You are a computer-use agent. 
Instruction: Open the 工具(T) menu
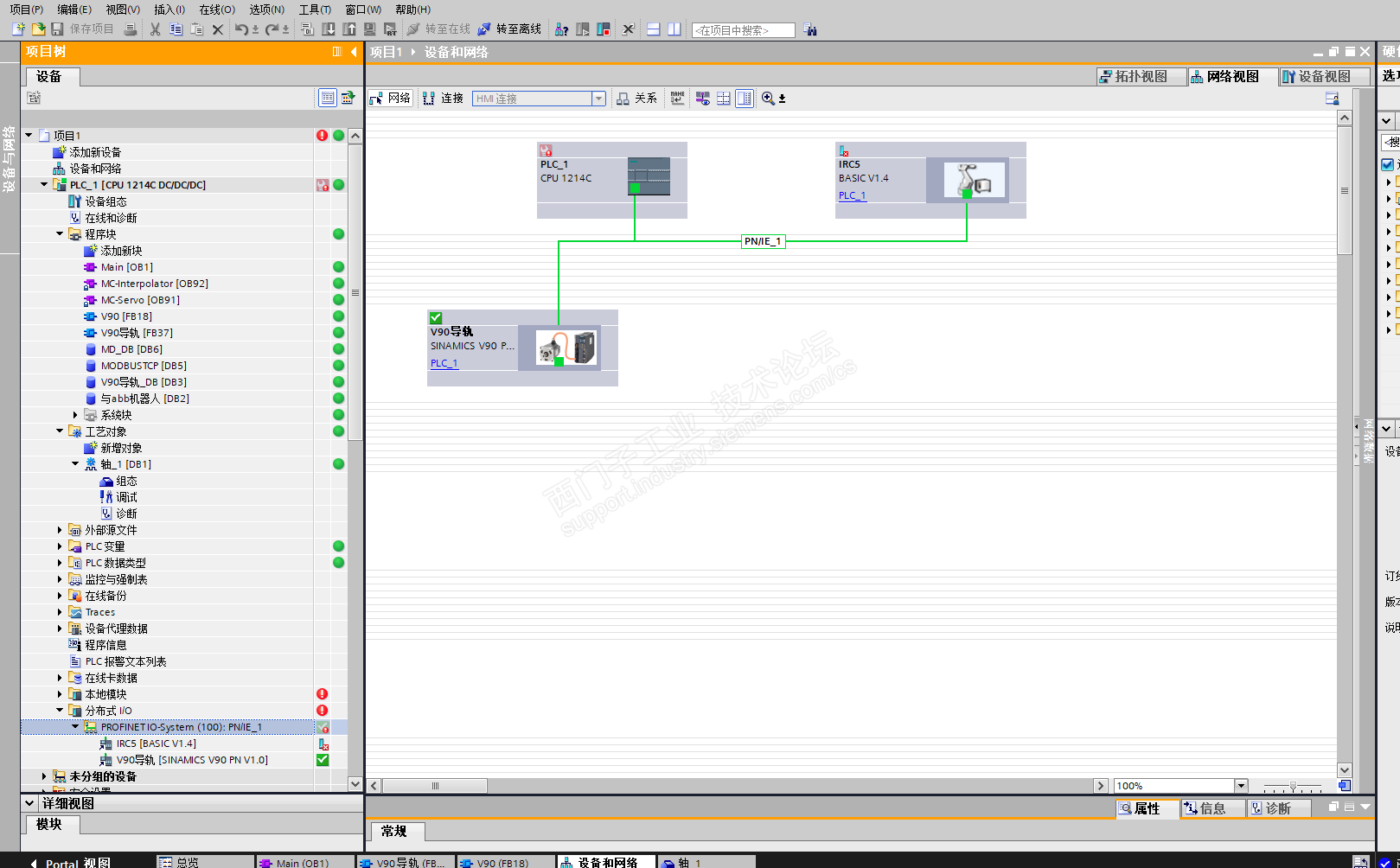tap(315, 10)
